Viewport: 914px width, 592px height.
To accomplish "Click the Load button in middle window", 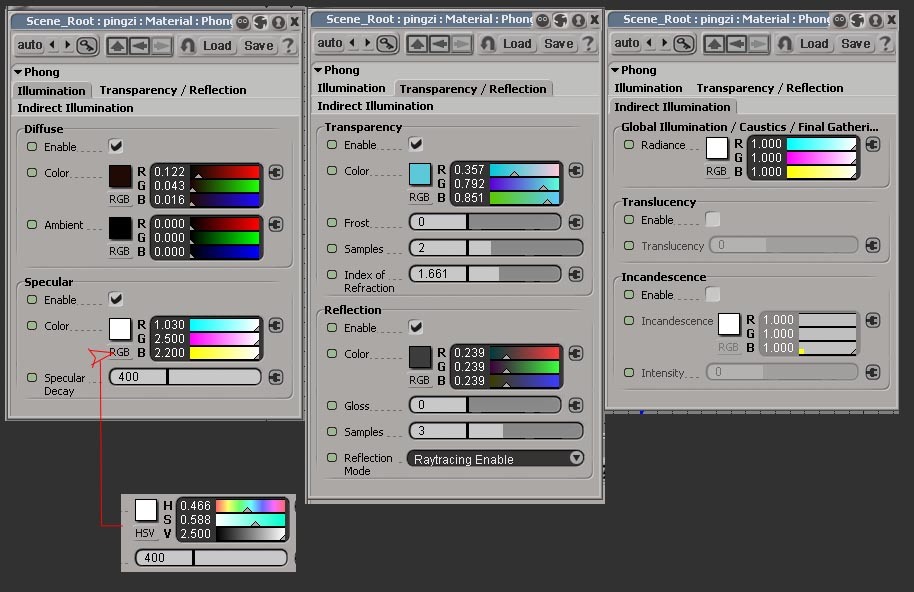I will tap(518, 44).
